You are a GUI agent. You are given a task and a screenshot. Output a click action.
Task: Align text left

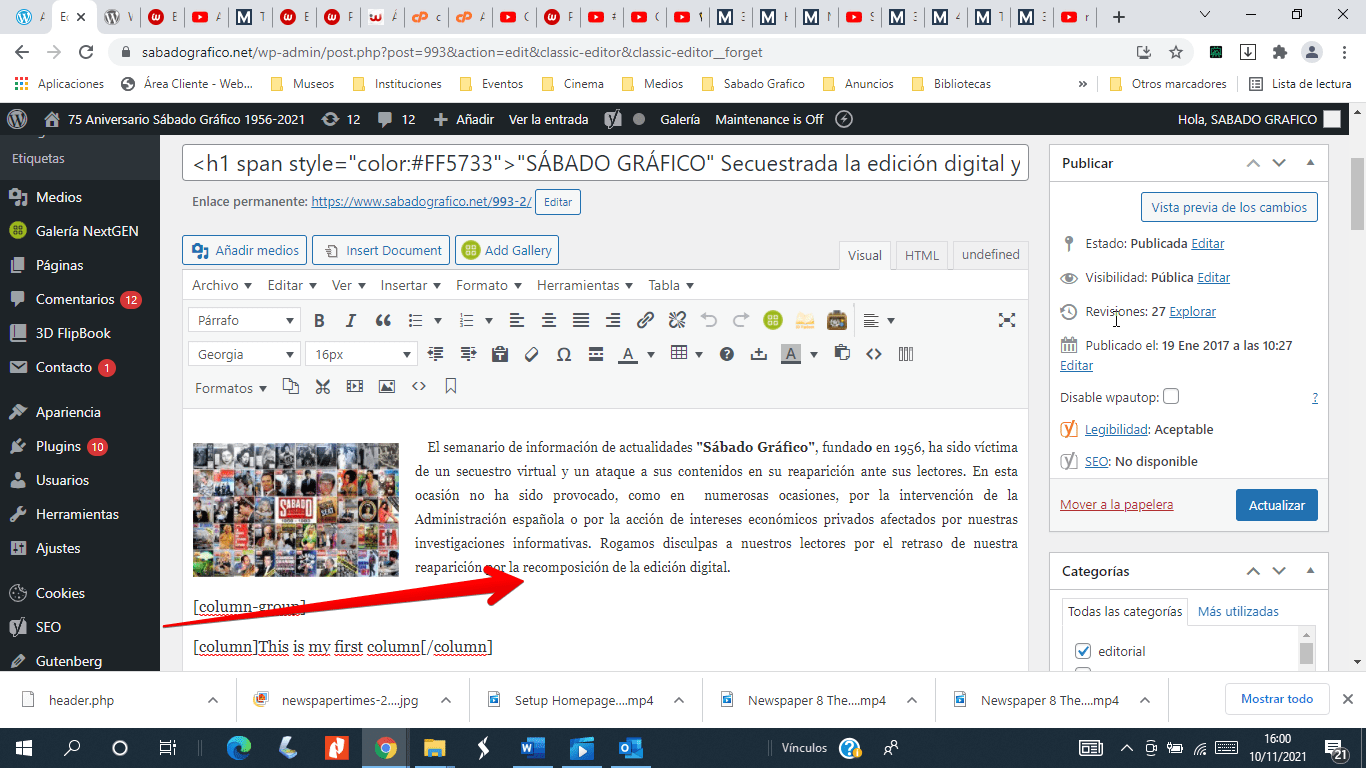[516, 321]
